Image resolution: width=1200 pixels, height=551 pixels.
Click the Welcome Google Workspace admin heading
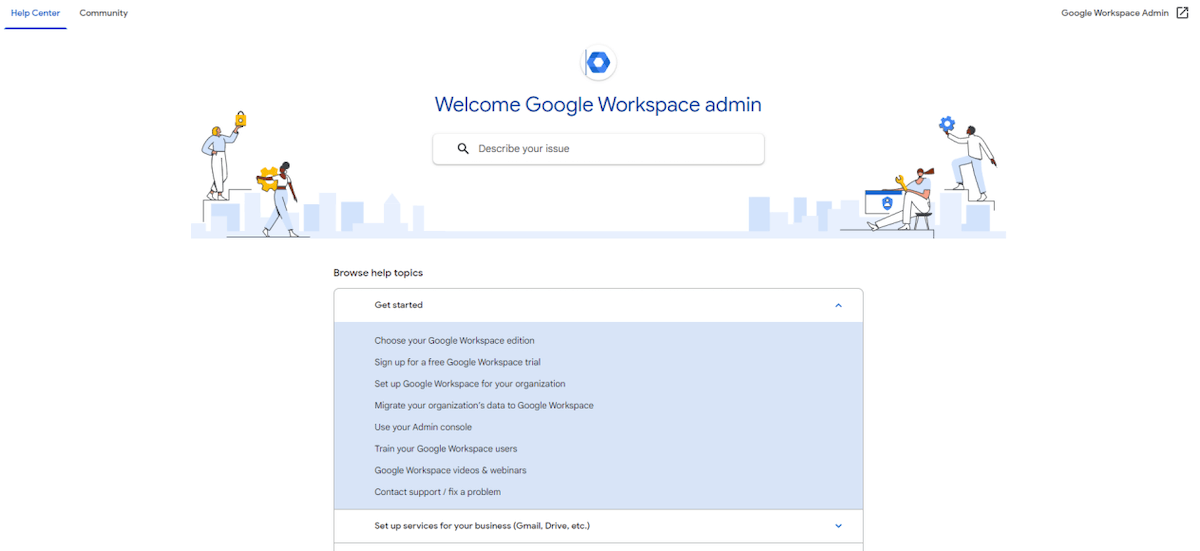[x=598, y=105]
